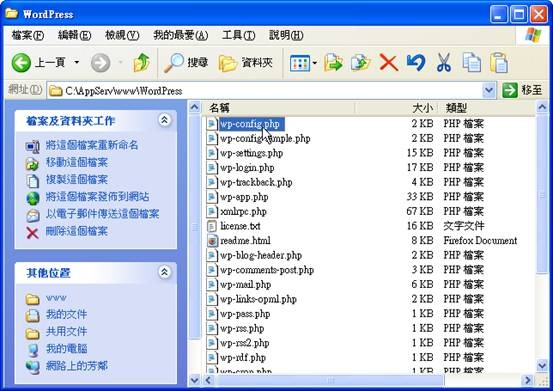Image resolution: width=553 pixels, height=391 pixels.
Task: Collapse the 檔案及資料夾工作 panel
Action: point(164,120)
